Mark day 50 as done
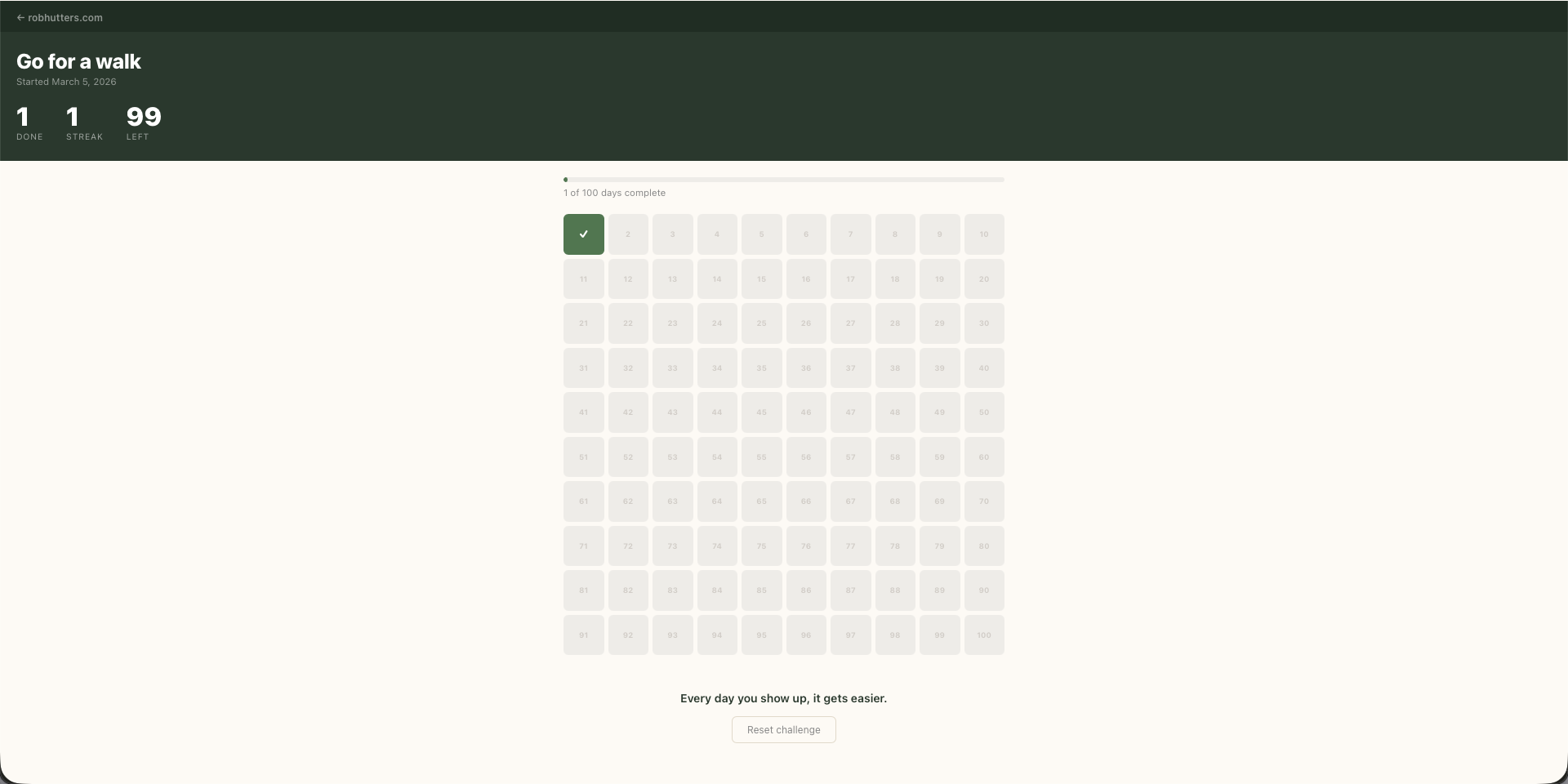The height and width of the screenshot is (784, 1568). [984, 412]
